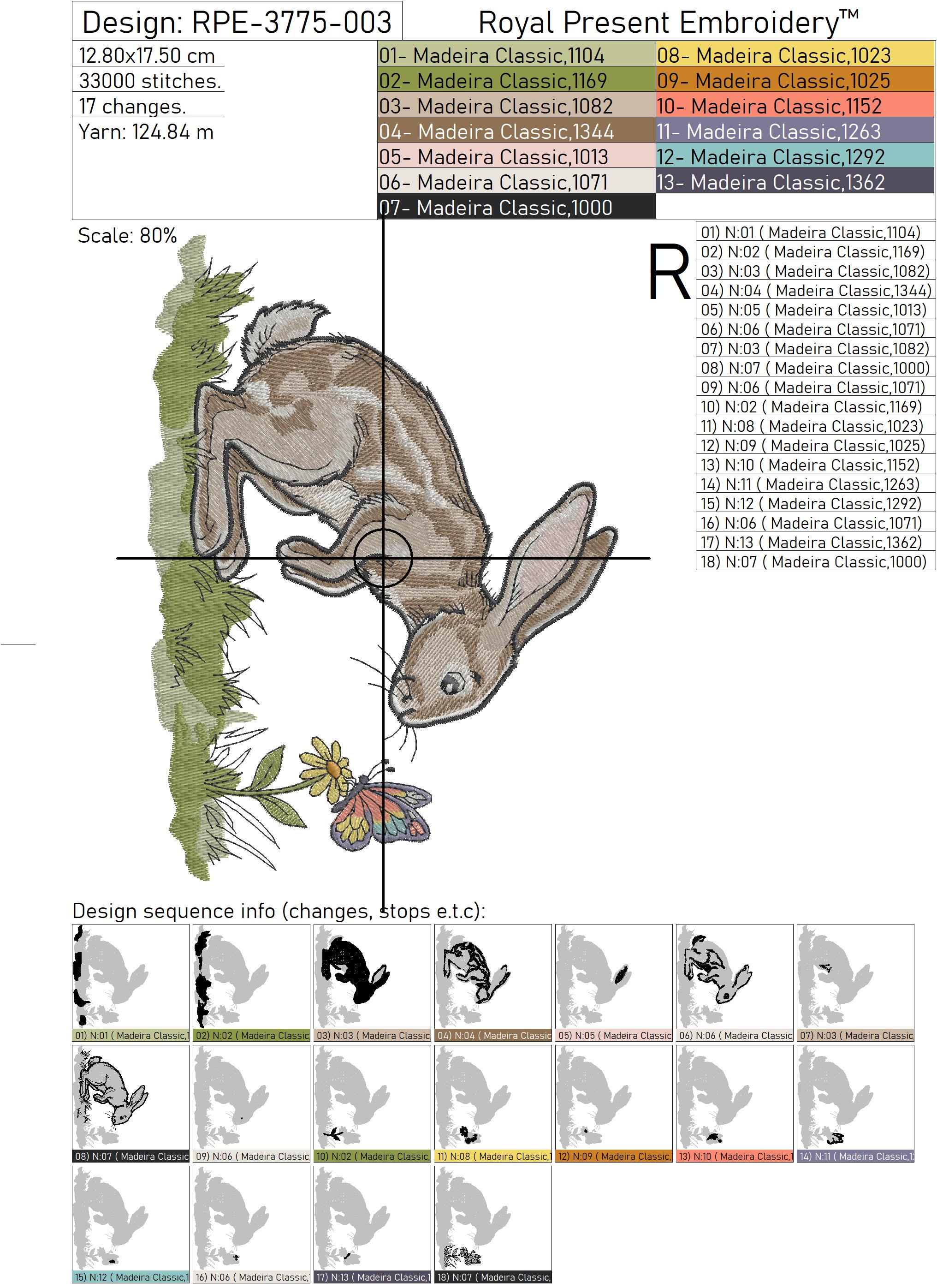Select sequence thumbnail 01 light grass step
The width and height of the screenshot is (937, 1288).
point(130,981)
